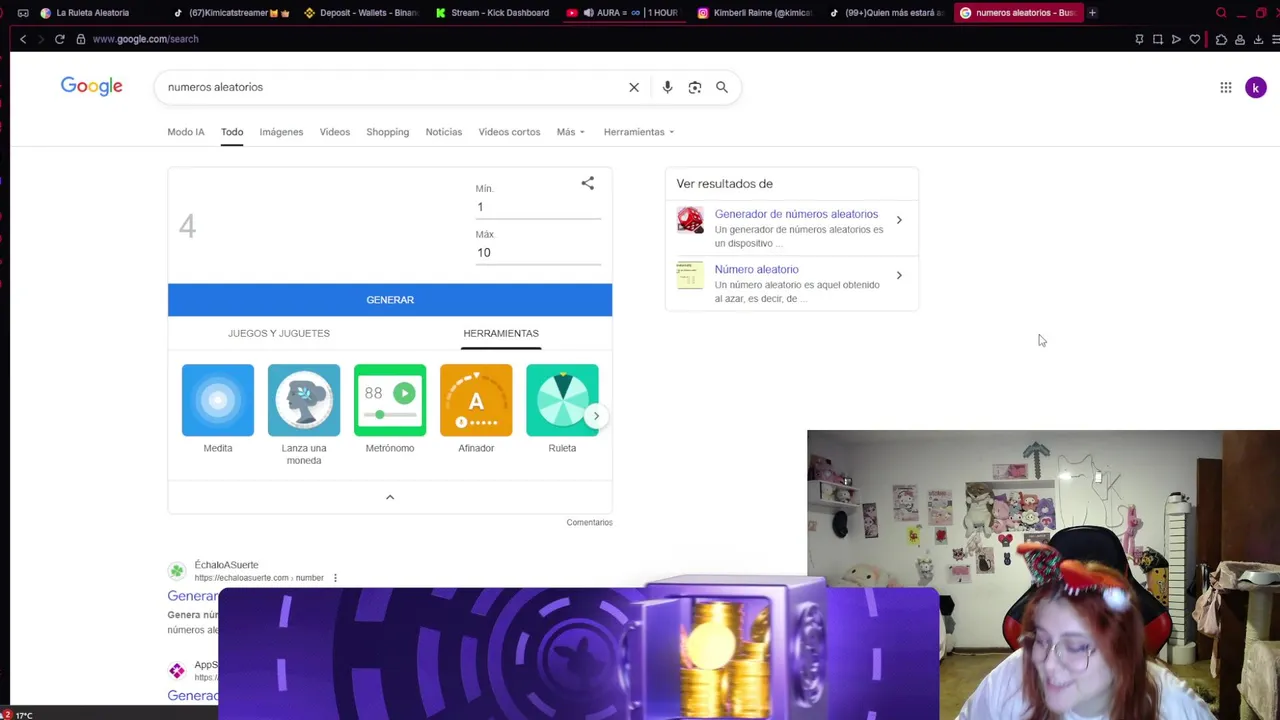
Task: Select the Todo search tab
Action: click(x=232, y=132)
